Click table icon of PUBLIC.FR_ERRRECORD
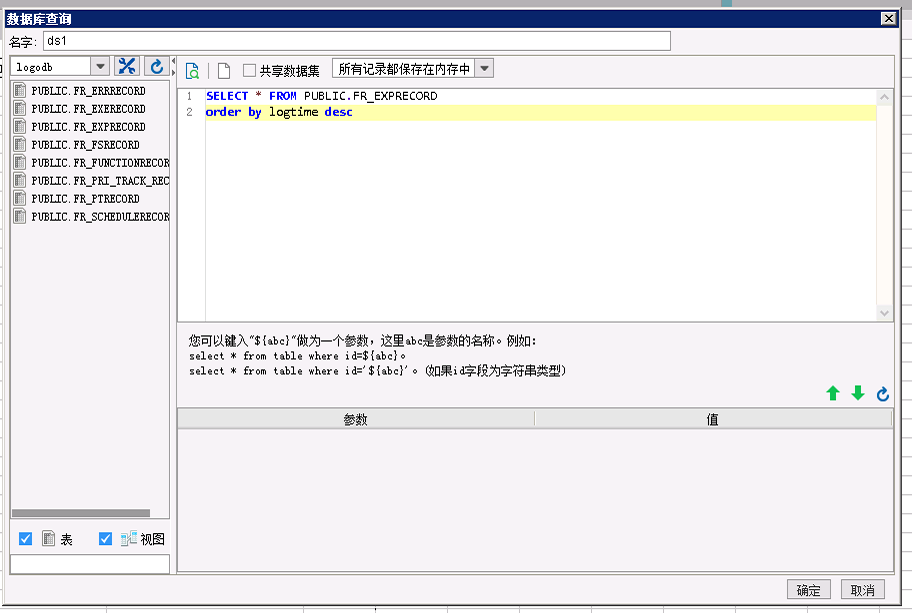Image resolution: width=912 pixels, height=613 pixels. [20, 90]
